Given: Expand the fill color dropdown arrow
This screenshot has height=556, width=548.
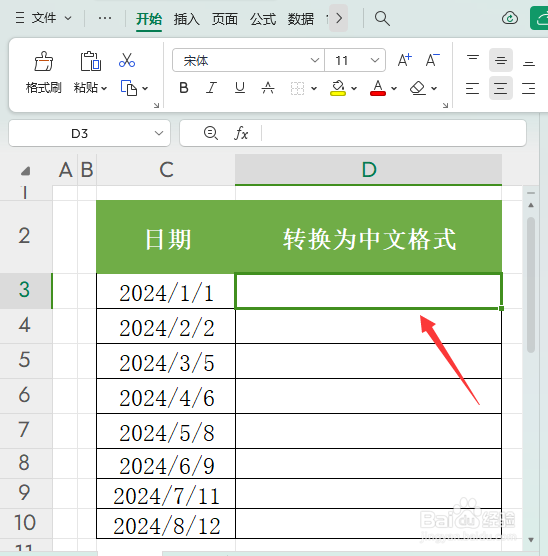Looking at the screenshot, I should [354, 88].
